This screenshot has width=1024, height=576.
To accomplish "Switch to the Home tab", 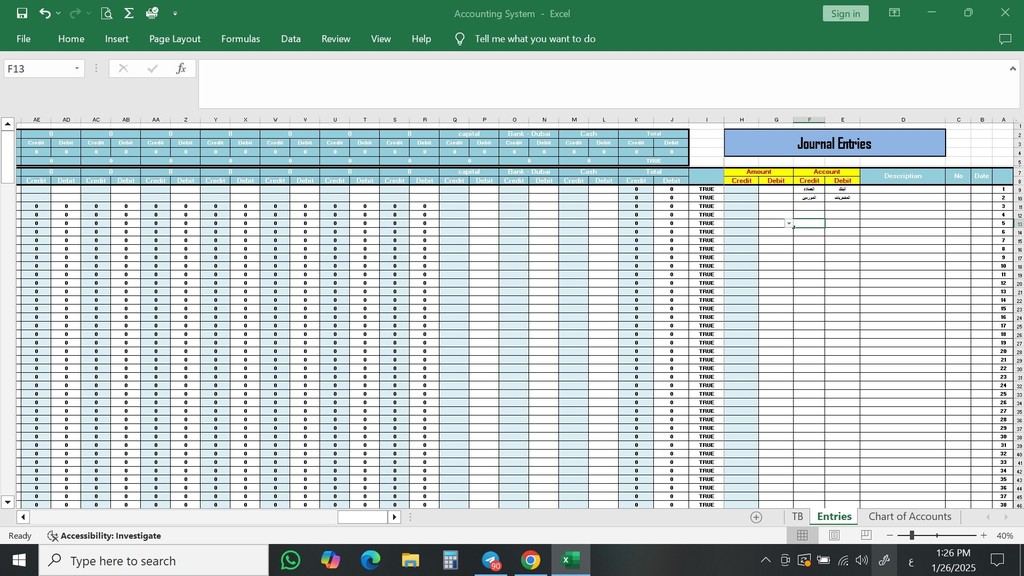I will click(71, 39).
